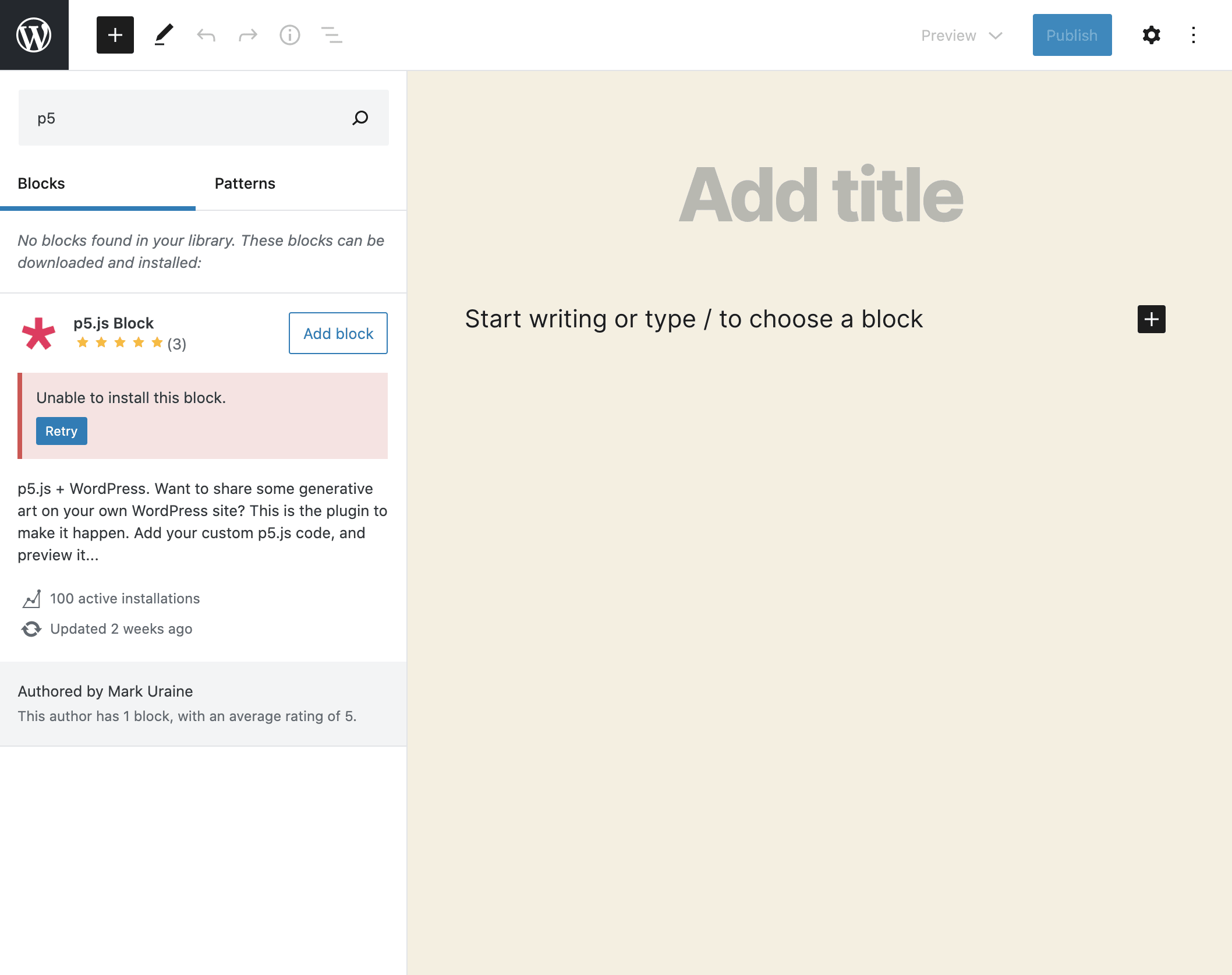Click the p5.js Block asterisk icon
The image size is (1232, 975).
click(x=38, y=333)
